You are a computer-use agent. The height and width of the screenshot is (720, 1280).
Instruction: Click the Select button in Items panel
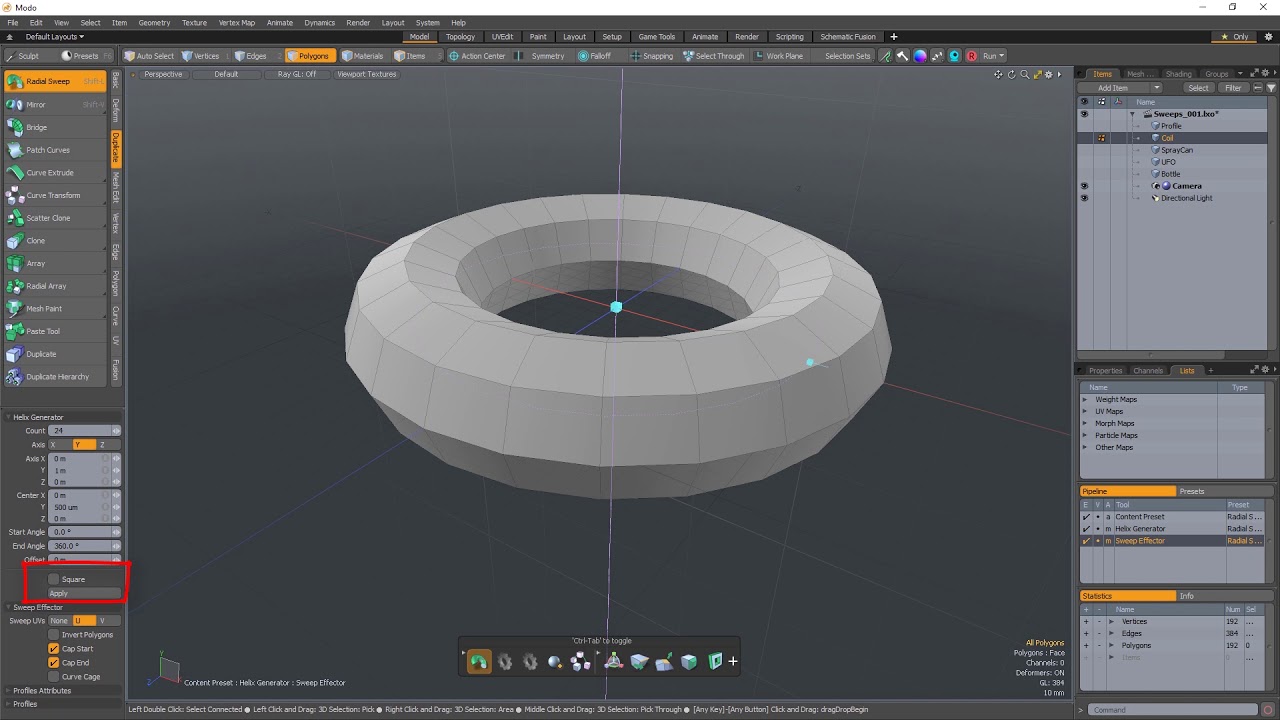[1198, 88]
